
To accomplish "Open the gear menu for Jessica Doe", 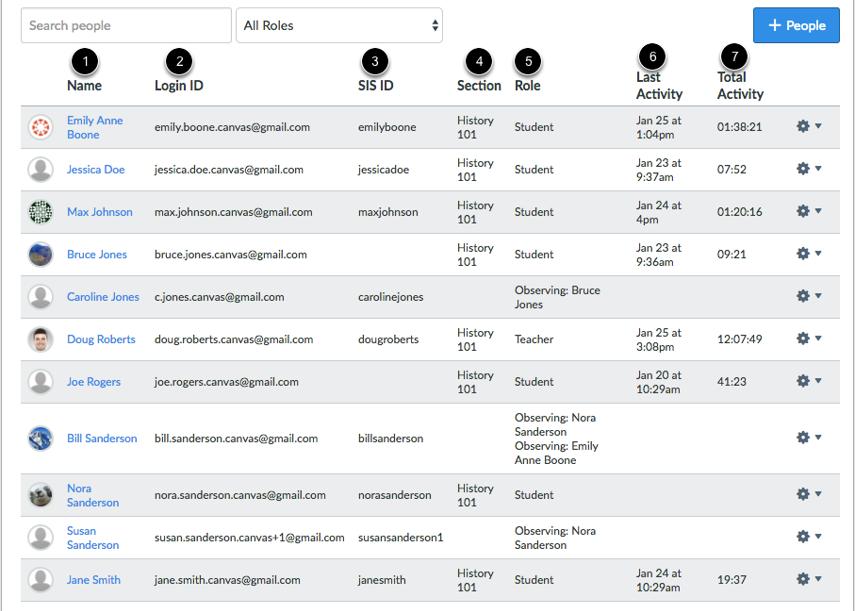I will (809, 169).
